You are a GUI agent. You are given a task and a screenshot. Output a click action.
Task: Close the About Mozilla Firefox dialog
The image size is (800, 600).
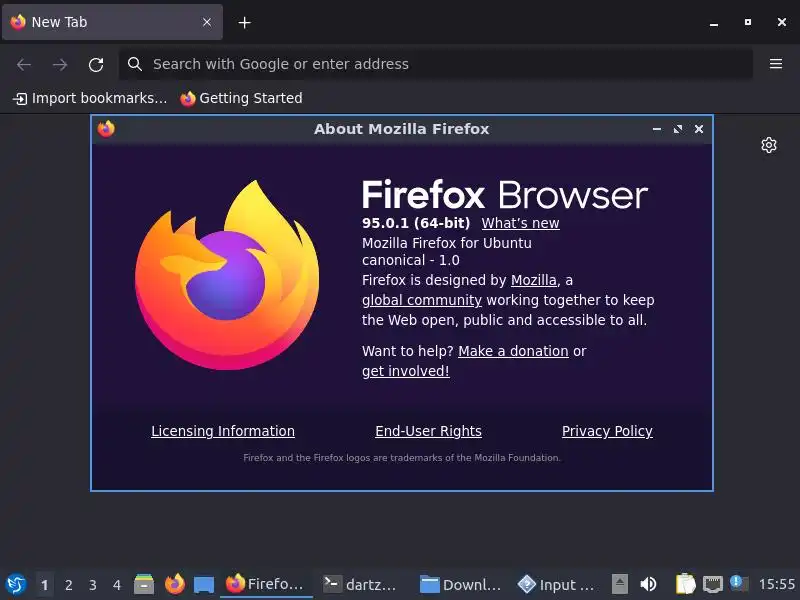699,129
